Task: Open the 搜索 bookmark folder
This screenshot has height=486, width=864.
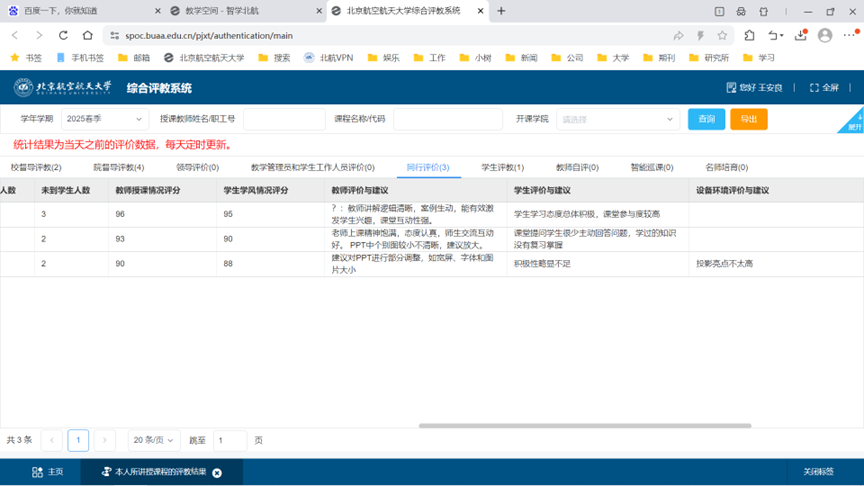Action: [274, 57]
